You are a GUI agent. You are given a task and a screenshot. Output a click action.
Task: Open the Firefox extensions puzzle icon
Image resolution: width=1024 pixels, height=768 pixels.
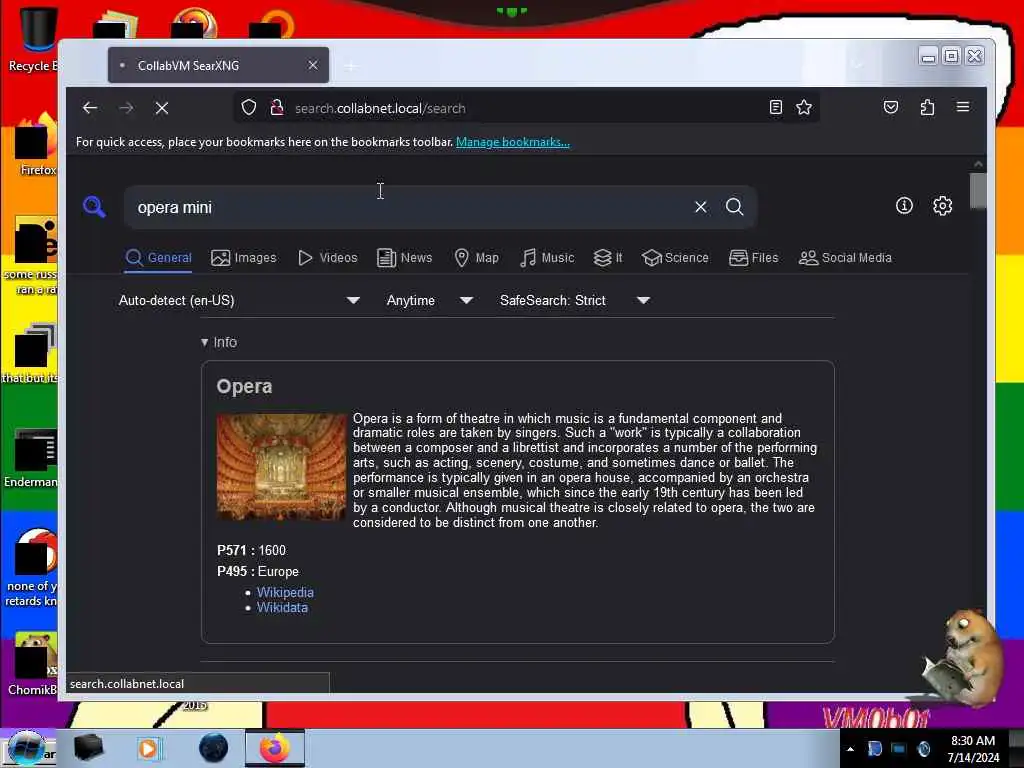[x=927, y=107]
